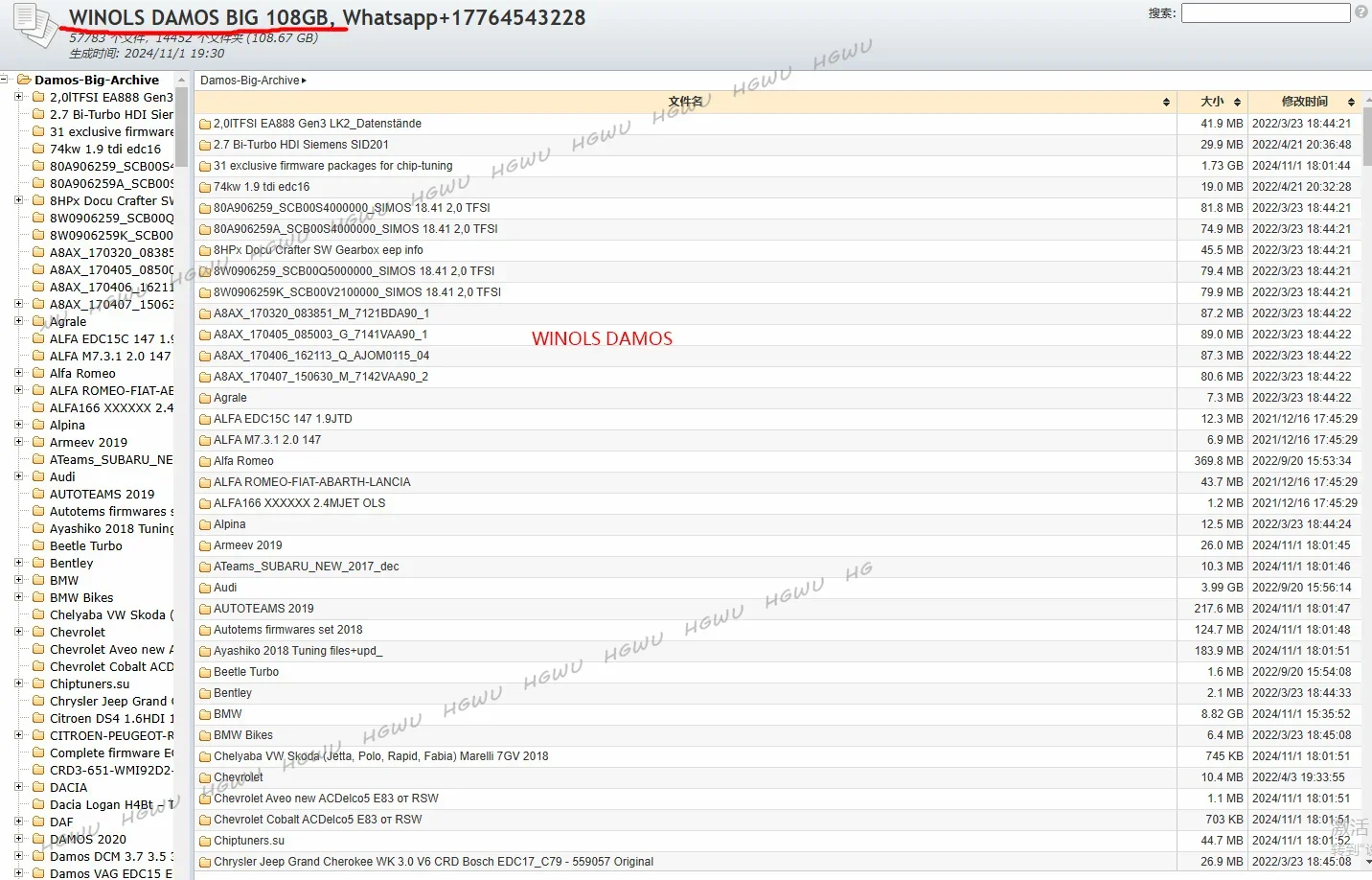
Task: Click the tree folder icon next to DAMOS 2020
Action: point(39,839)
